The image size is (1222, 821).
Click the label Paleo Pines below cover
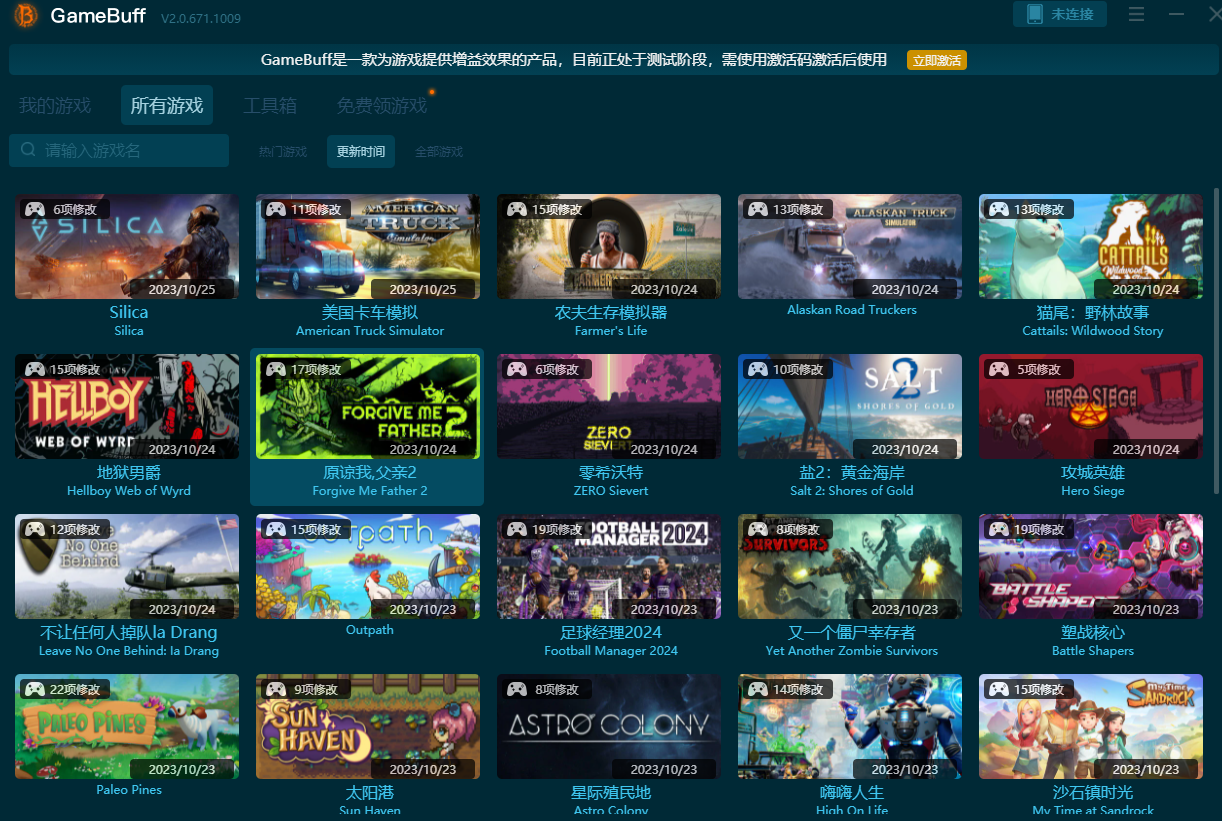tap(129, 790)
